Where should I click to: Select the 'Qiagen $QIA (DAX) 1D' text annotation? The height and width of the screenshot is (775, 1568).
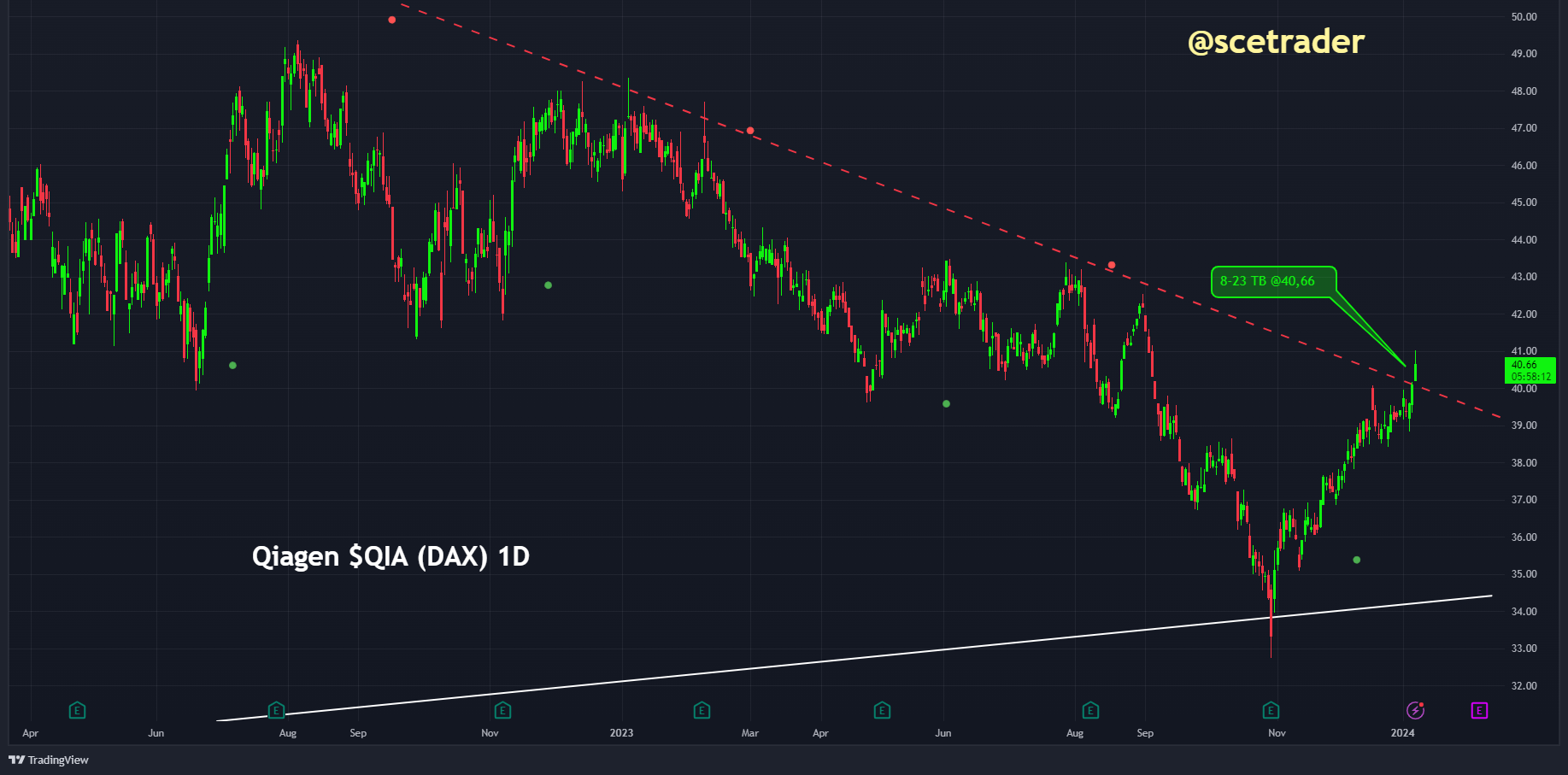click(391, 556)
